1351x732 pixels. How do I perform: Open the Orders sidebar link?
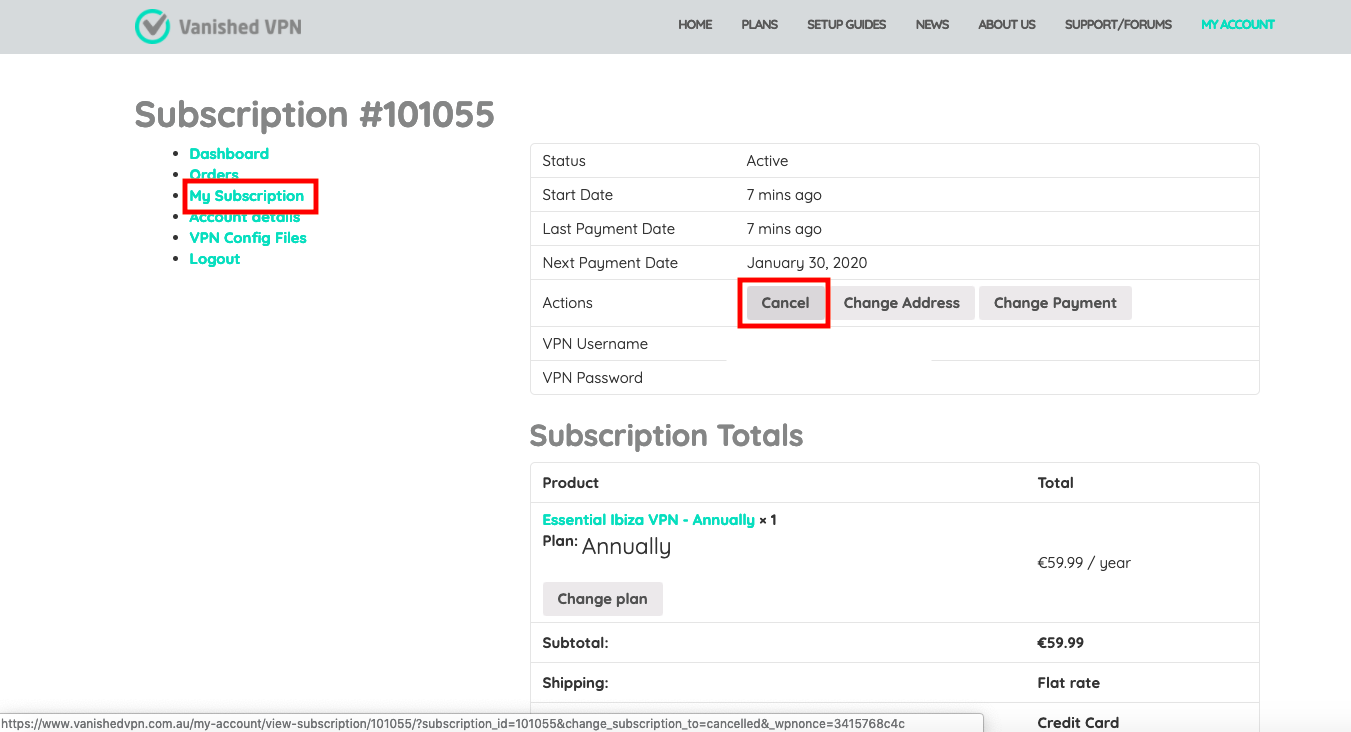pos(214,175)
